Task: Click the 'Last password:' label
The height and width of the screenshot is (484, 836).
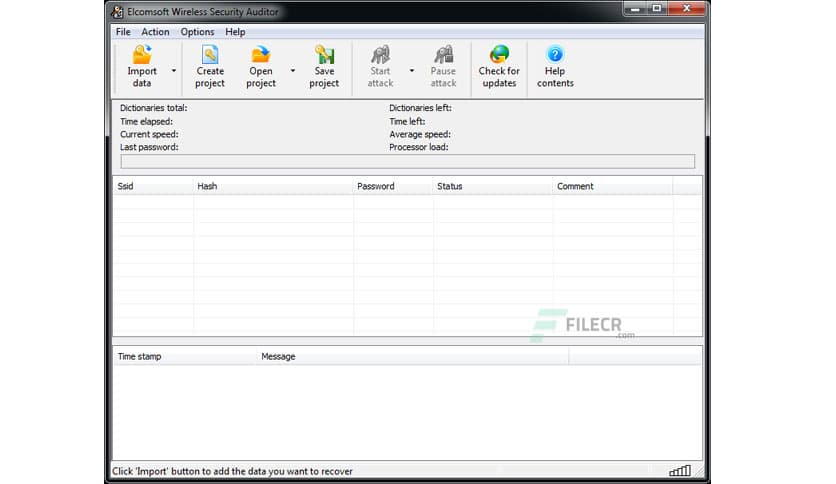Action: pos(149,147)
